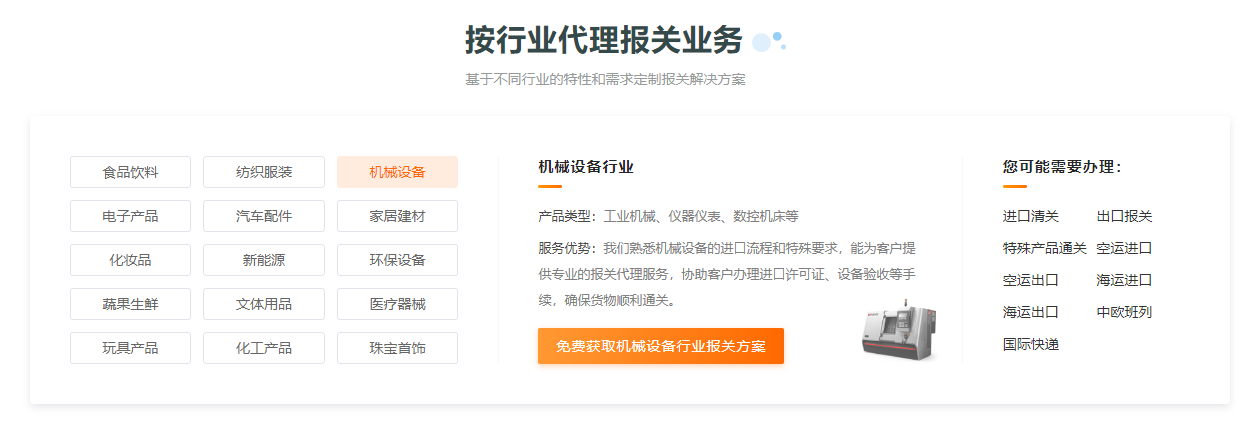Open the 珠宝首饰 industry tab
The height and width of the screenshot is (424, 1260).
pos(397,348)
